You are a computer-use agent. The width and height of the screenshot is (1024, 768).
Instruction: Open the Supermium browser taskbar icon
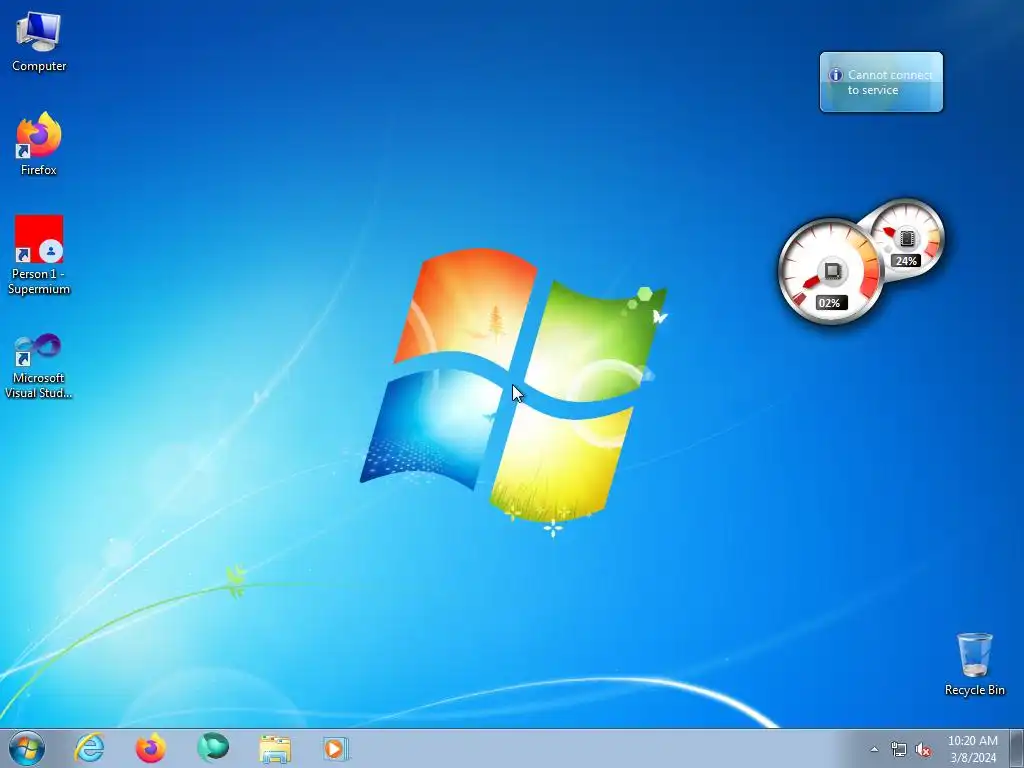[212, 748]
